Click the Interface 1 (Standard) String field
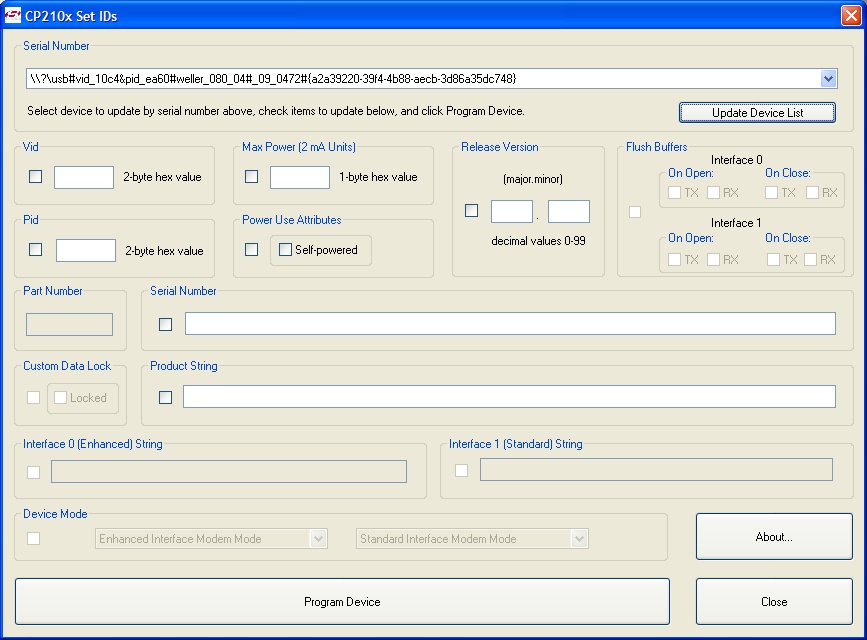867x640 pixels. point(656,470)
